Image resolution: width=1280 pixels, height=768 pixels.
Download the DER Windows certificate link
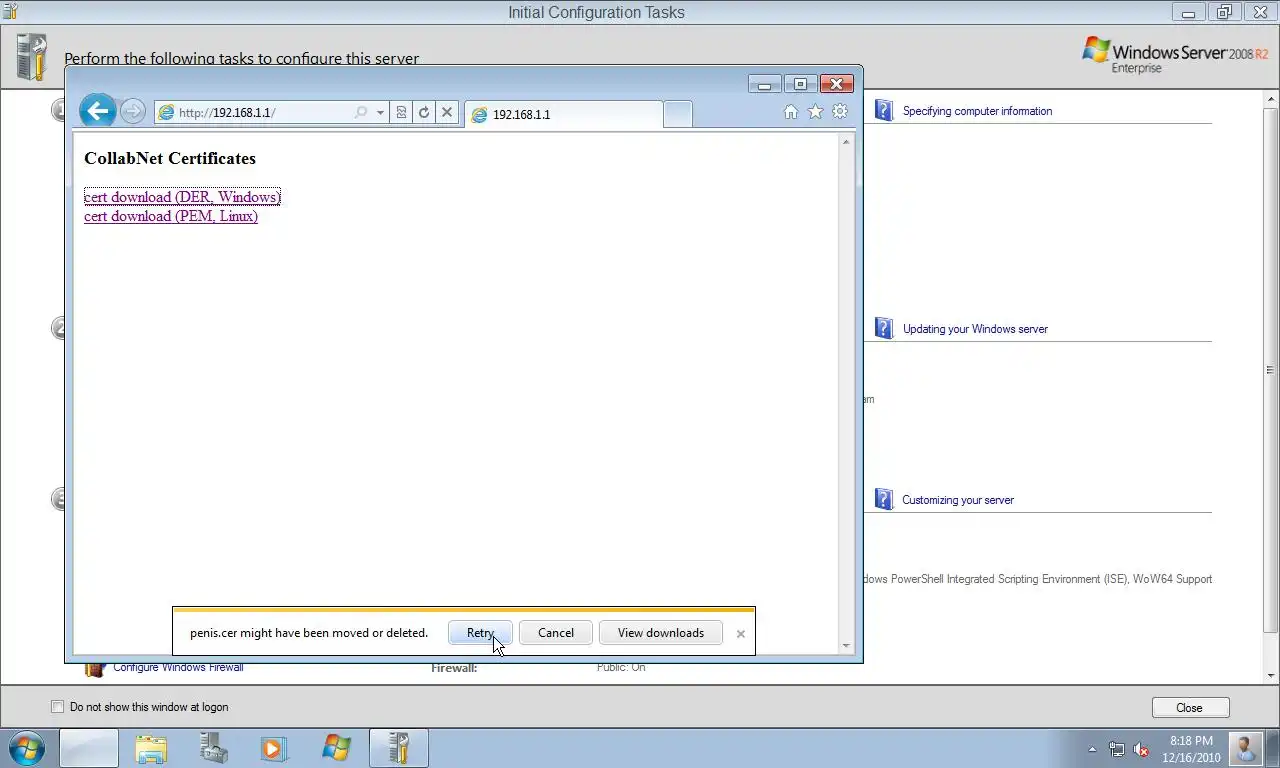pyautogui.click(x=182, y=197)
